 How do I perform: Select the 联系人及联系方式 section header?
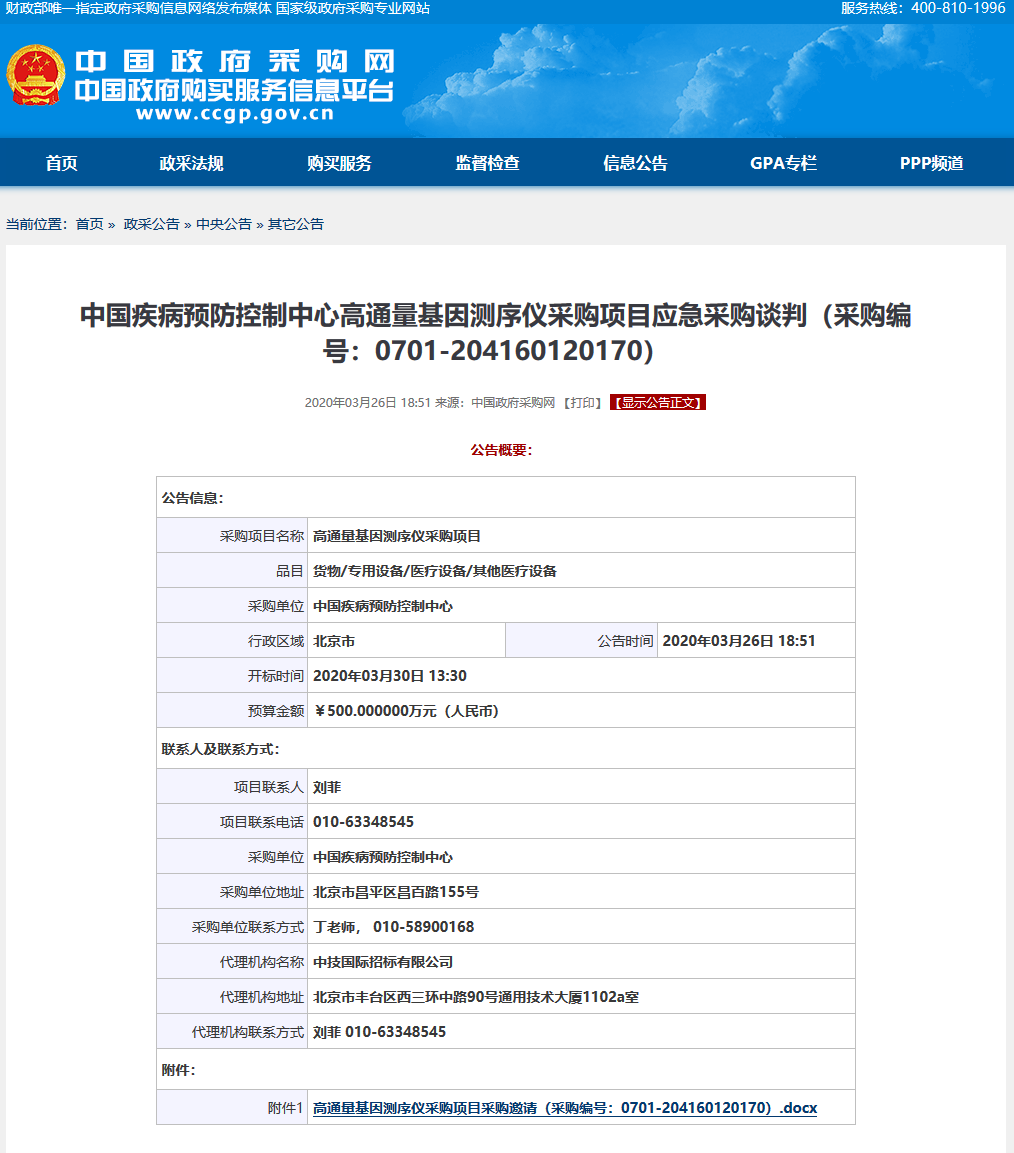[x=221, y=749]
